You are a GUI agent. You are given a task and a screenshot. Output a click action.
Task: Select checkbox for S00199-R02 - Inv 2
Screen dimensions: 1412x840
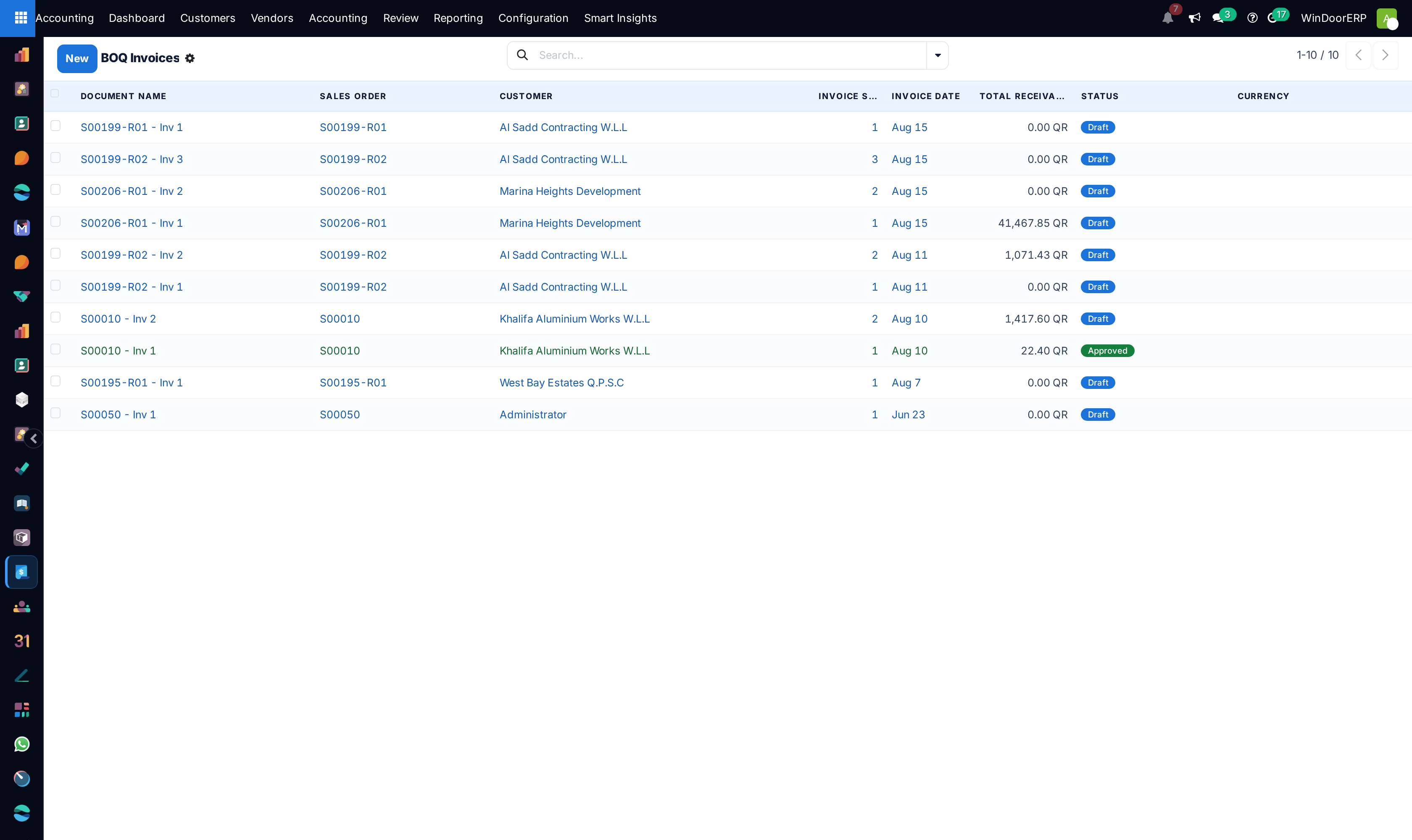(x=55, y=253)
